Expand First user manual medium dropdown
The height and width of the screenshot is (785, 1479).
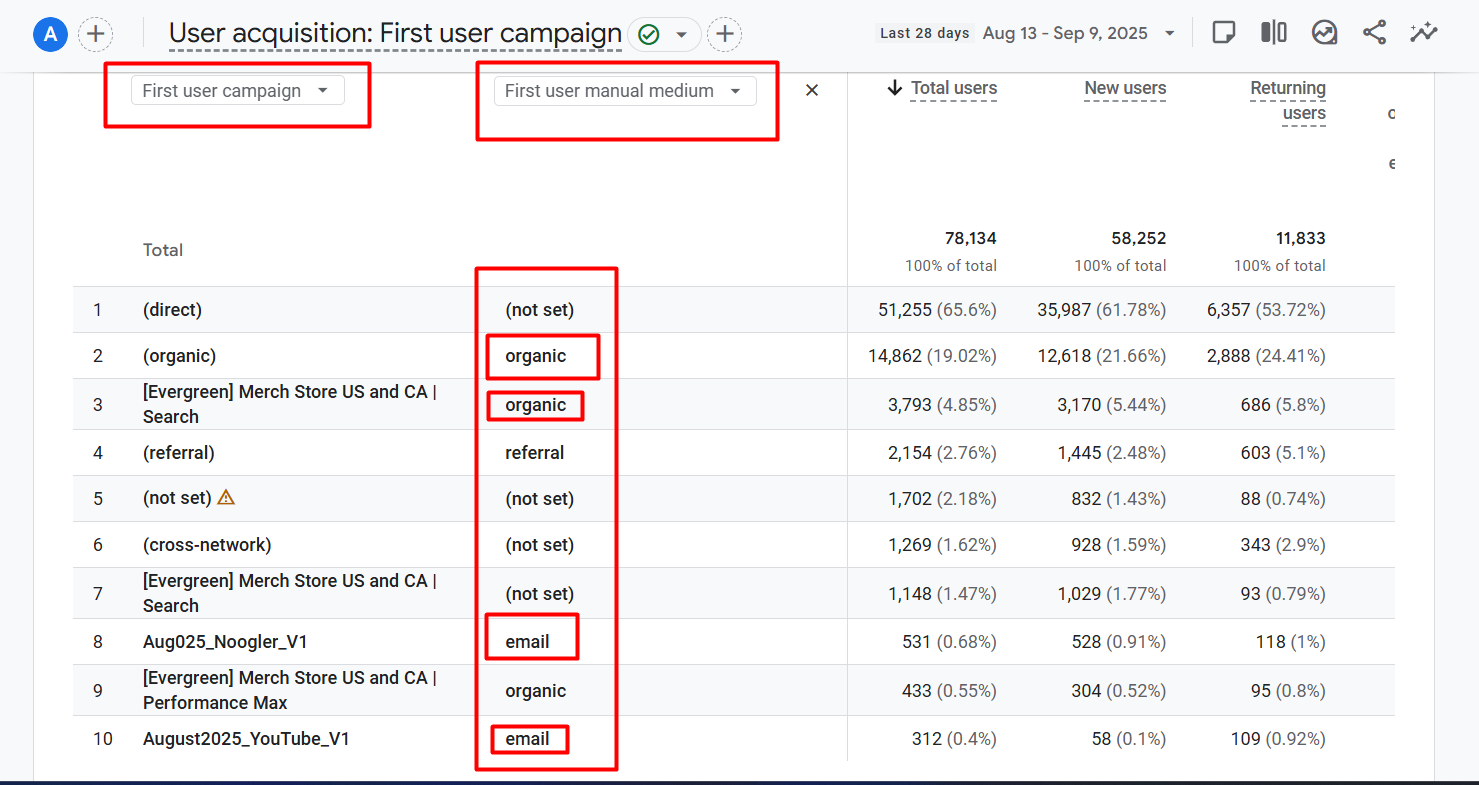[624, 91]
